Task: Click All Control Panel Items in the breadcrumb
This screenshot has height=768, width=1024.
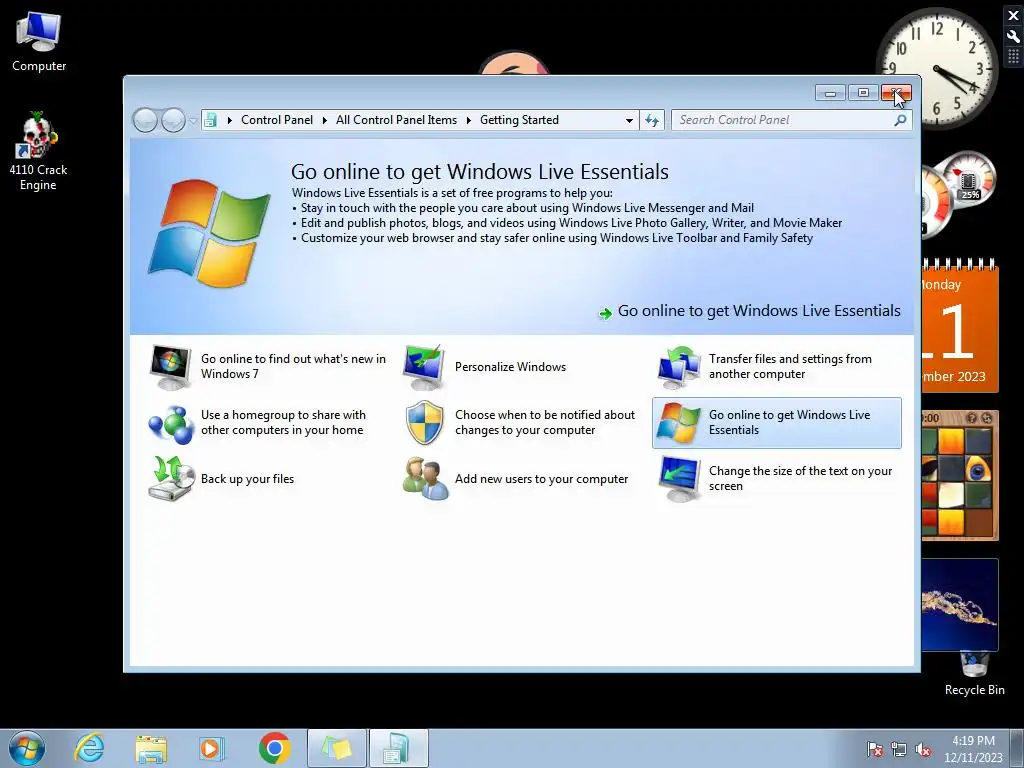Action: [396, 120]
